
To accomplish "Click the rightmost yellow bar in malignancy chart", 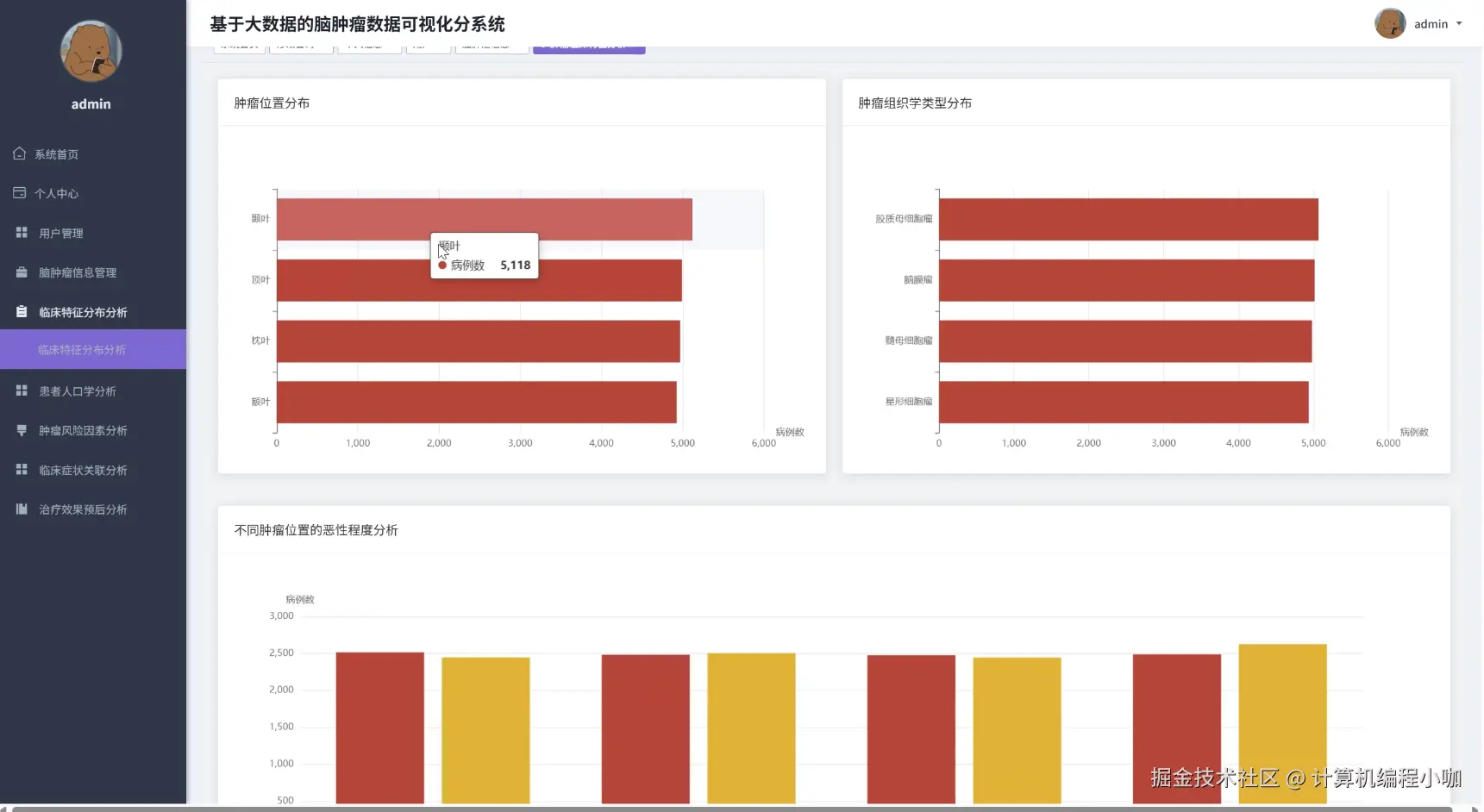I will tap(1282, 724).
